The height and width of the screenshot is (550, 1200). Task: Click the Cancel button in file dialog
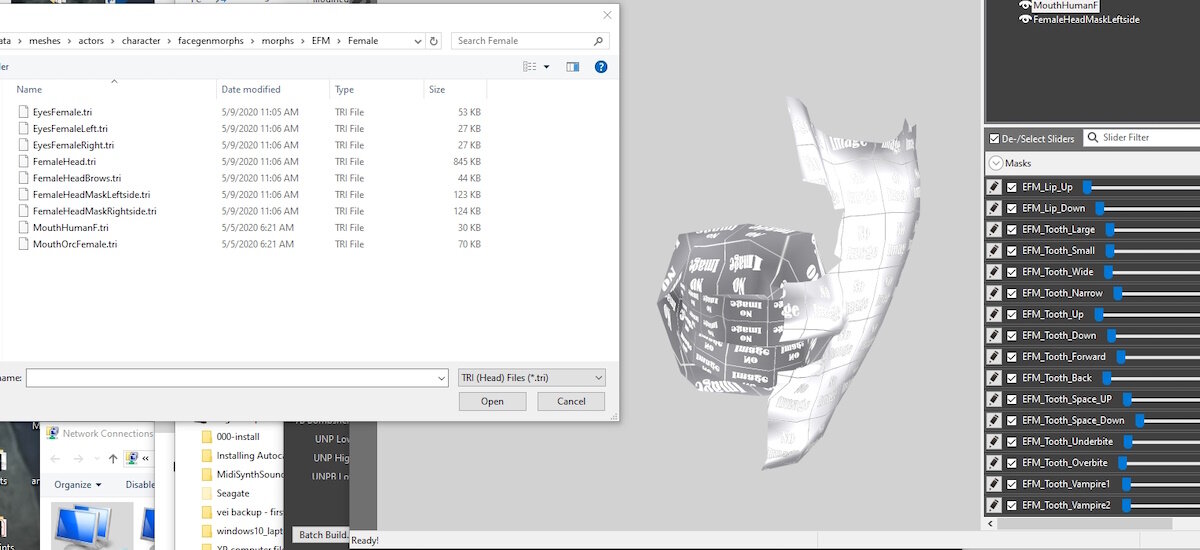pyautogui.click(x=571, y=401)
